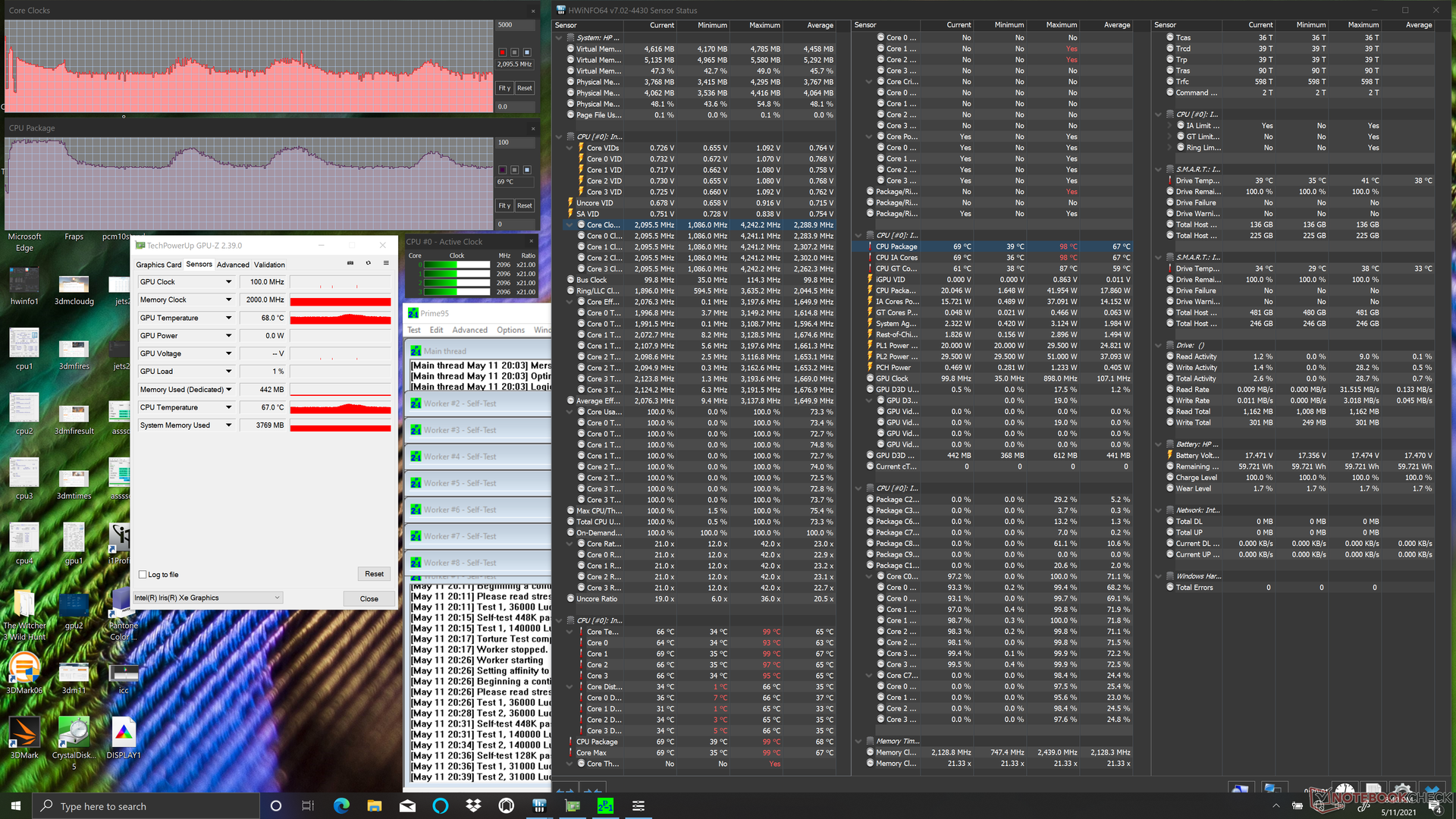Switch to the Graphics Card tab
Viewport: 1456px width, 819px height.
(x=158, y=265)
